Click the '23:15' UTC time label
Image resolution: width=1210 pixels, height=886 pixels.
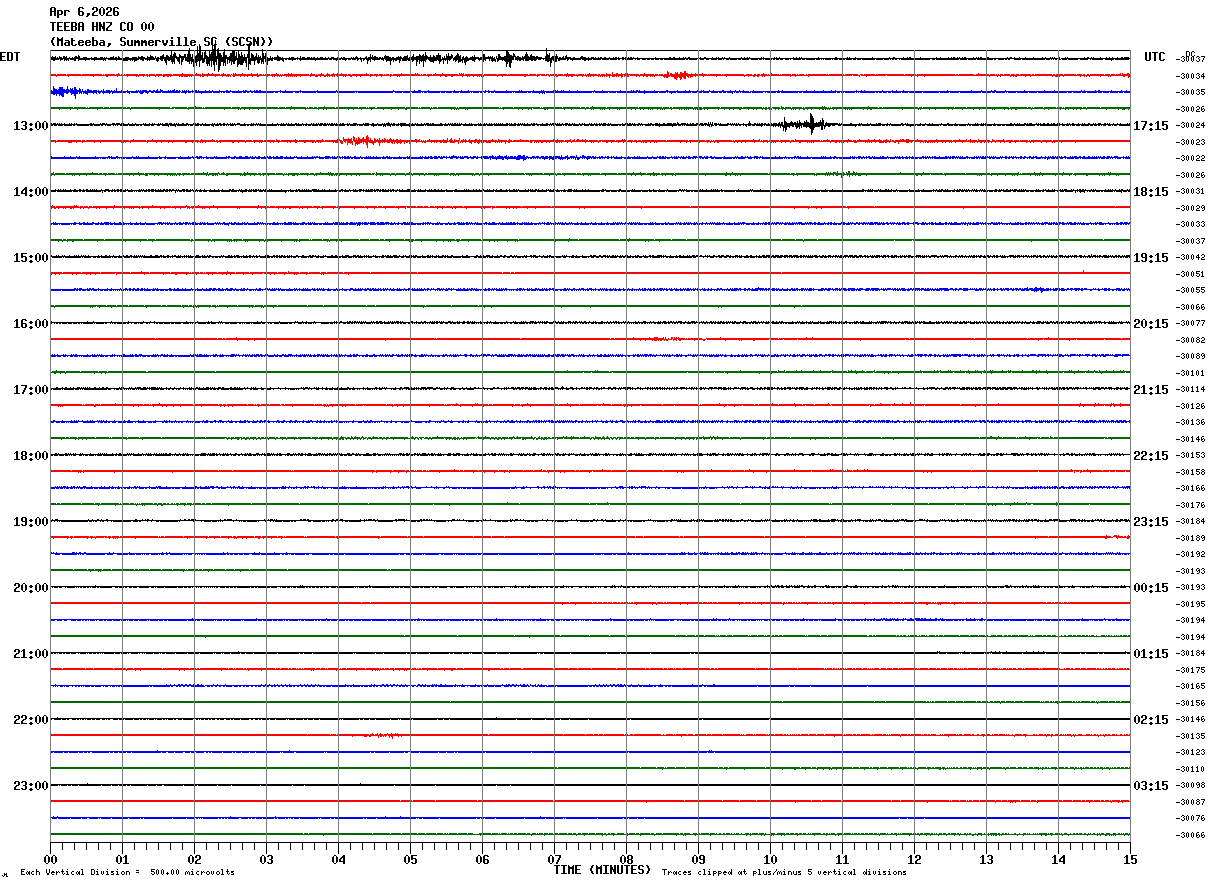click(x=1150, y=522)
